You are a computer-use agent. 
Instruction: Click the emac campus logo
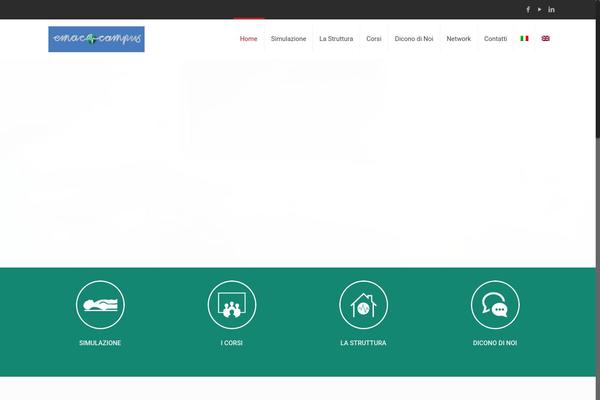tap(96, 39)
